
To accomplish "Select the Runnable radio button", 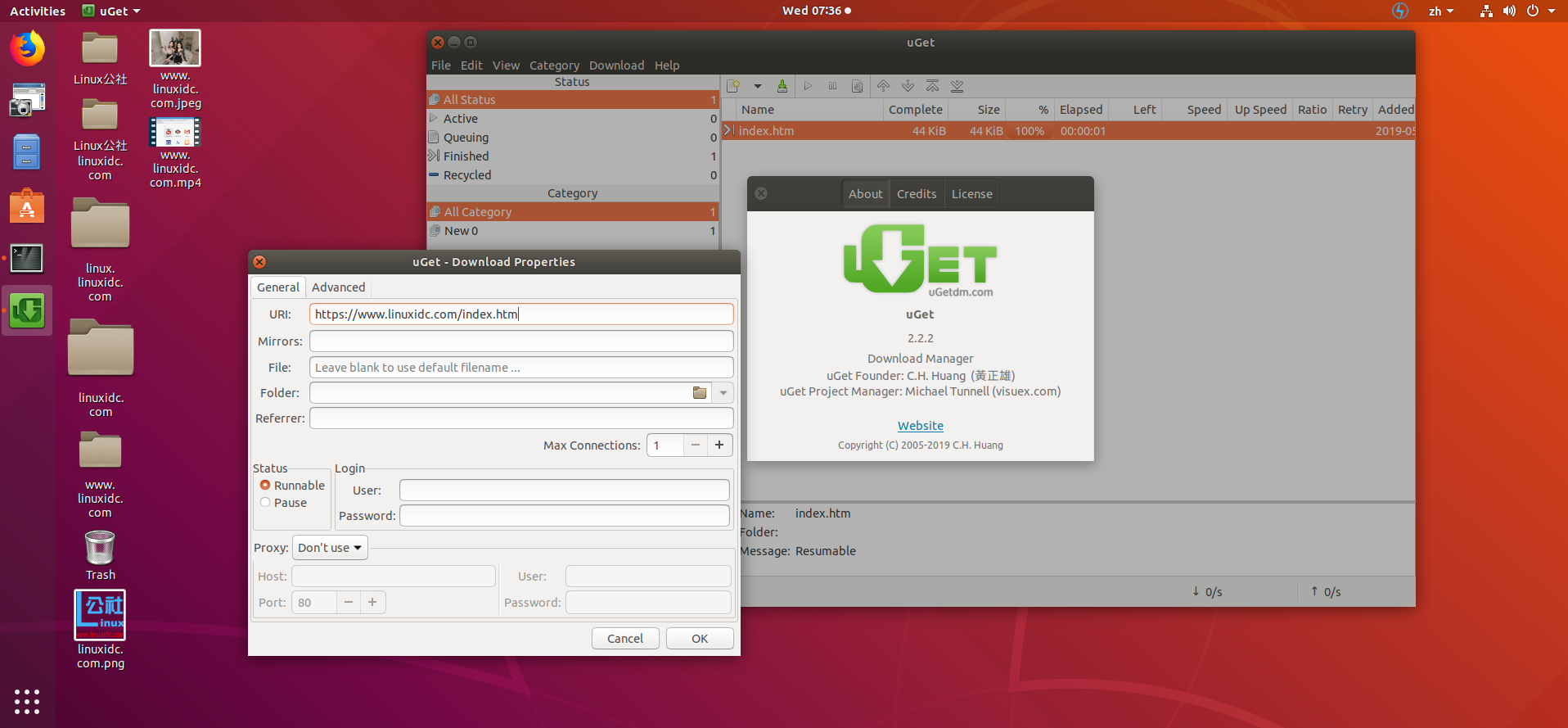I will pyautogui.click(x=265, y=486).
